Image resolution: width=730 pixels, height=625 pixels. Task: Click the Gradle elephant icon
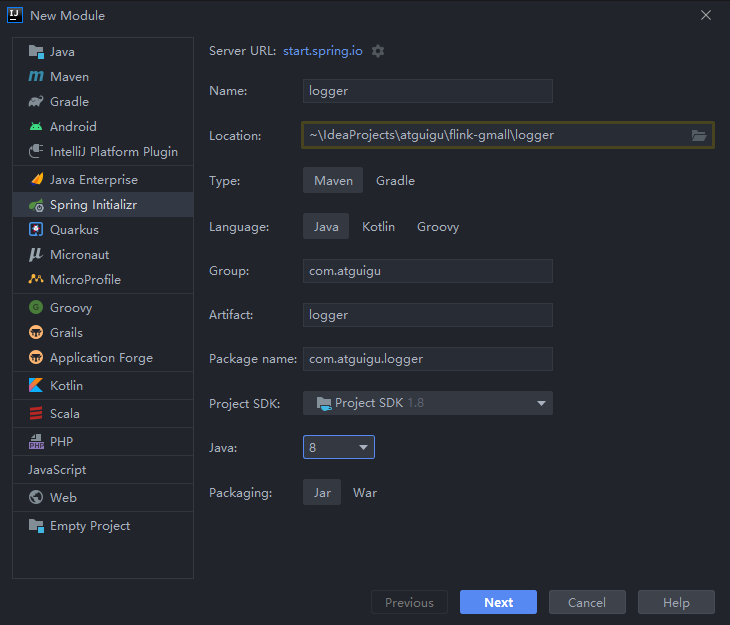[36, 102]
